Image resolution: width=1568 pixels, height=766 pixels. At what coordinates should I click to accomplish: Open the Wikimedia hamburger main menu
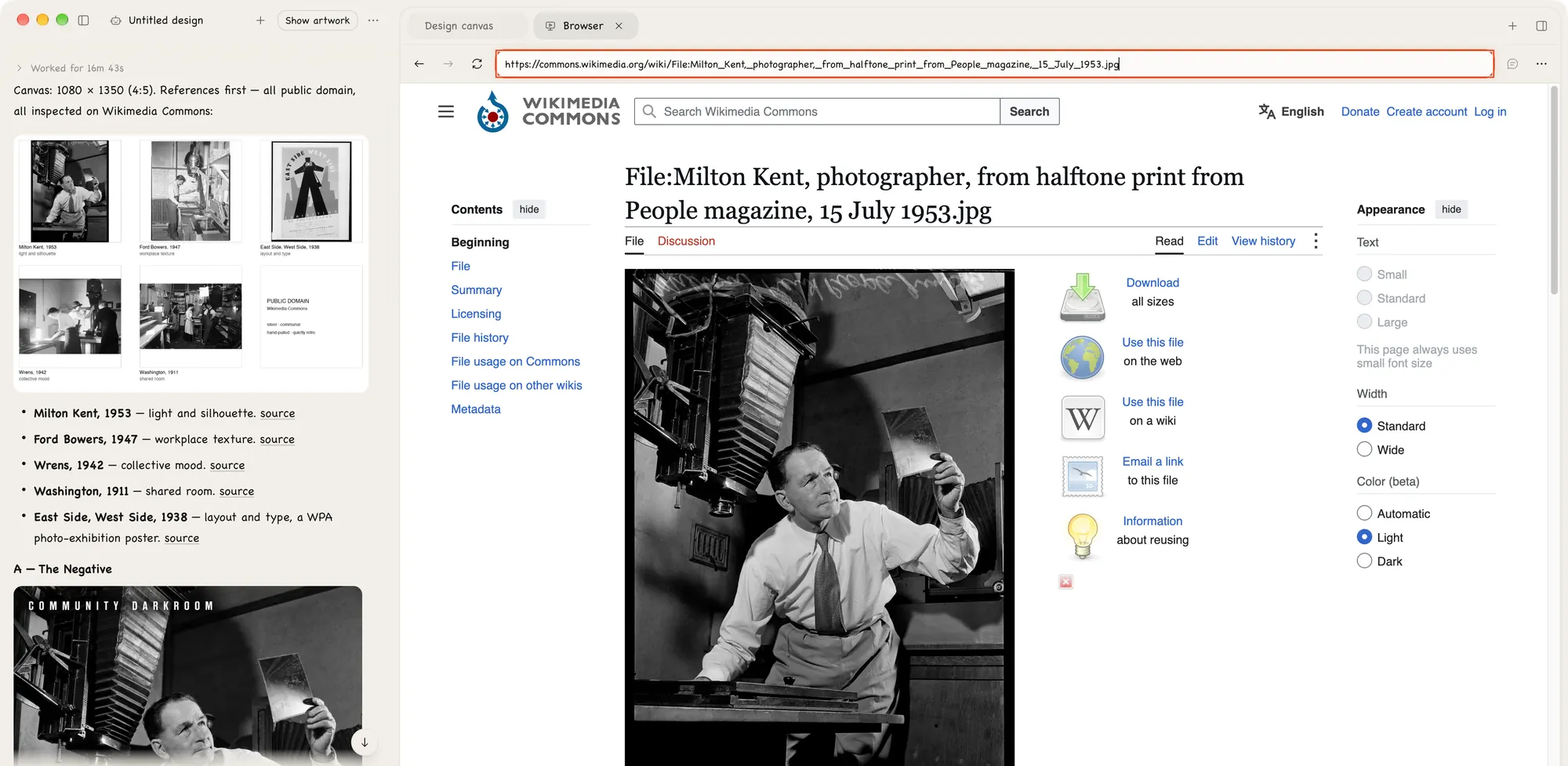click(446, 111)
